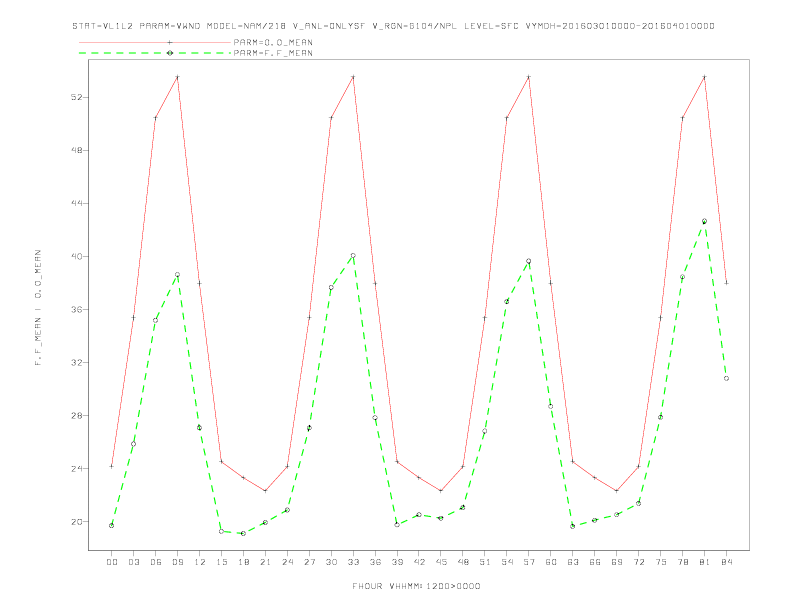Click the x-axis tick label 09

point(177,562)
